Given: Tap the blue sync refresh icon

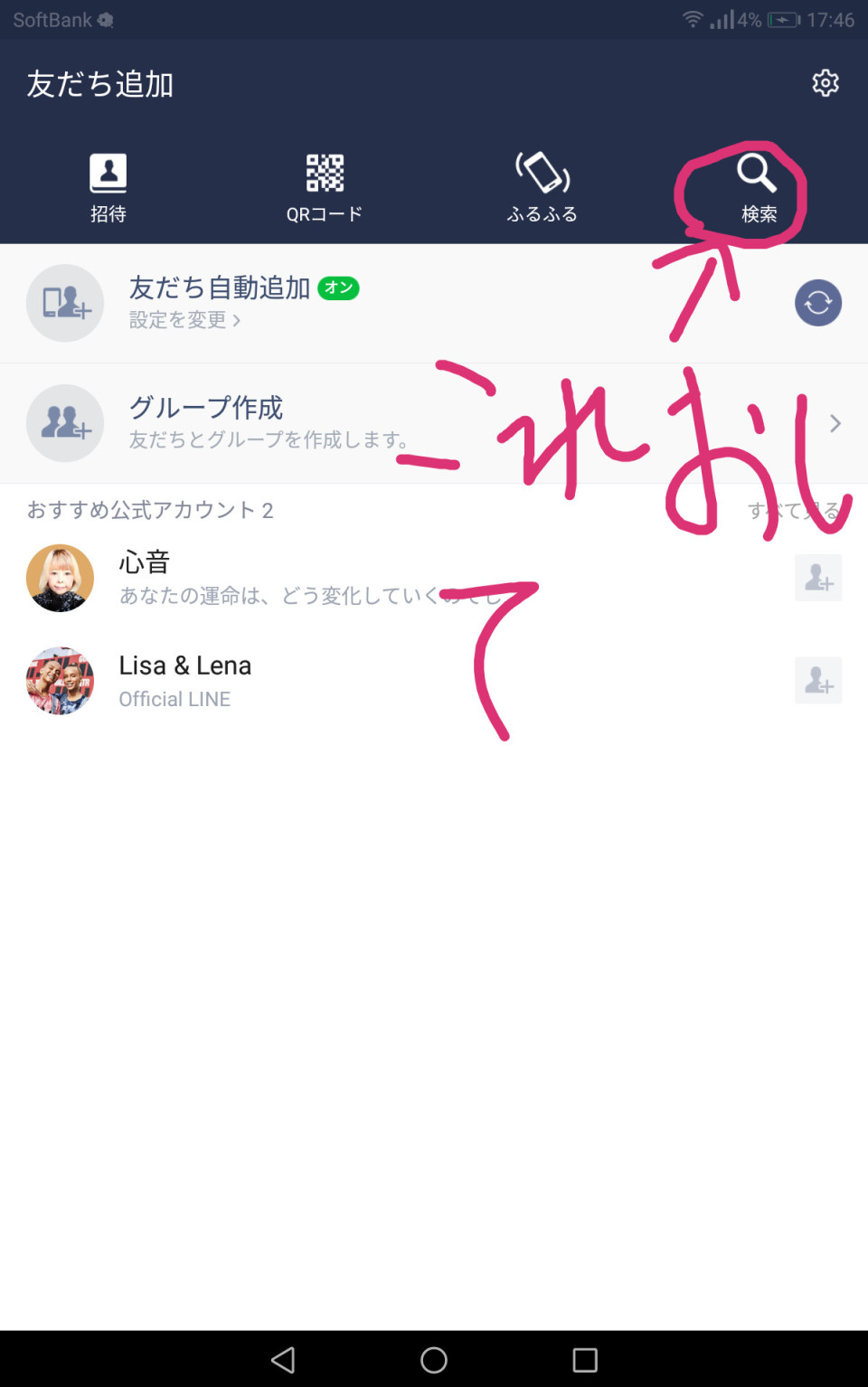Looking at the screenshot, I should [818, 303].
